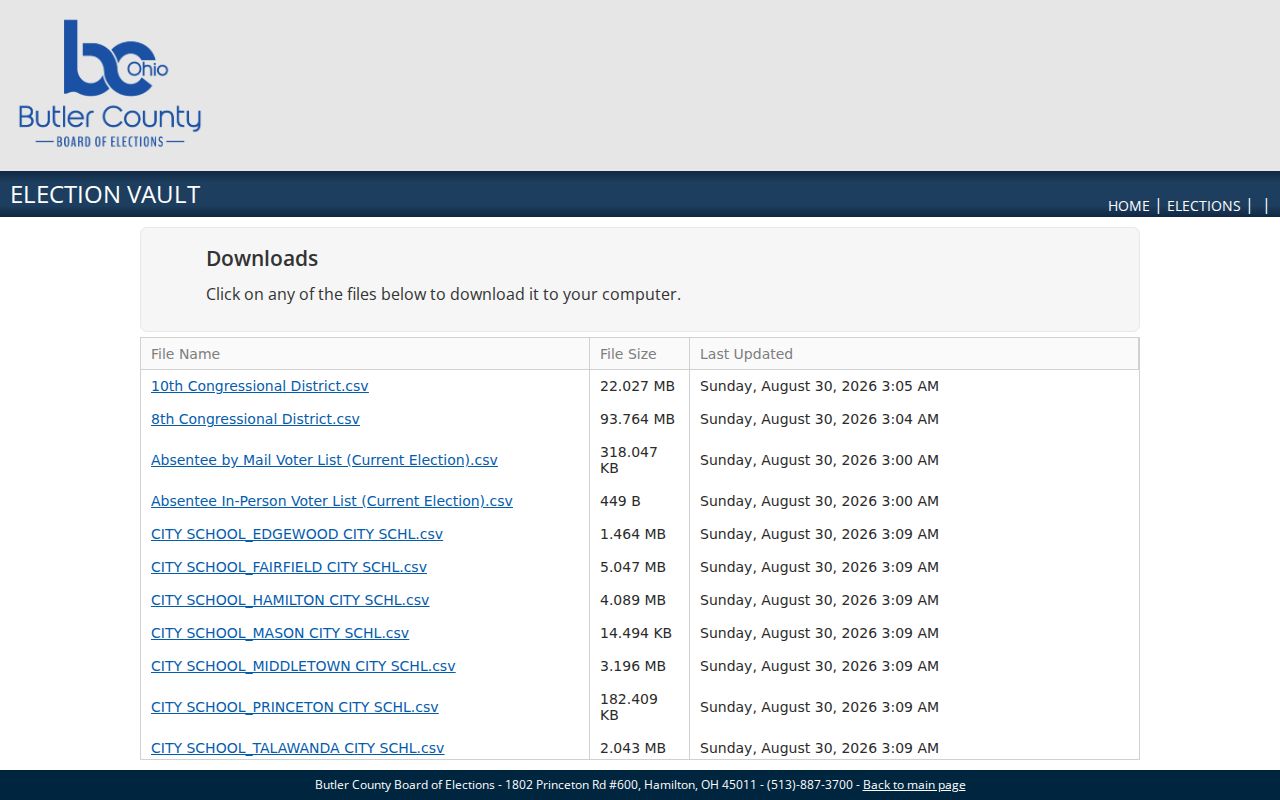The height and width of the screenshot is (800, 1280).
Task: Open the HOME menu link
Action: pyautogui.click(x=1128, y=206)
